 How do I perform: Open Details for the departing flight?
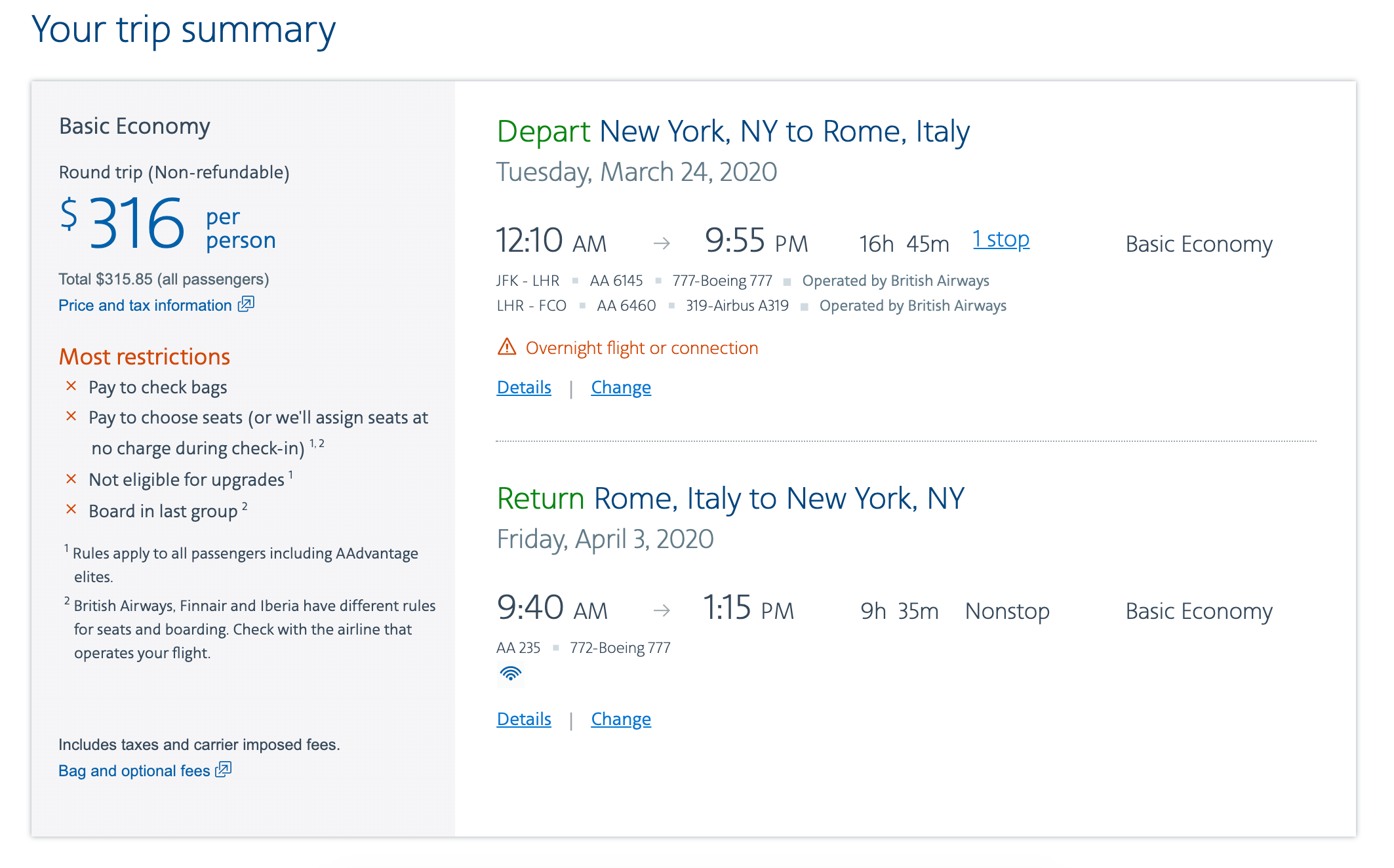(x=523, y=387)
